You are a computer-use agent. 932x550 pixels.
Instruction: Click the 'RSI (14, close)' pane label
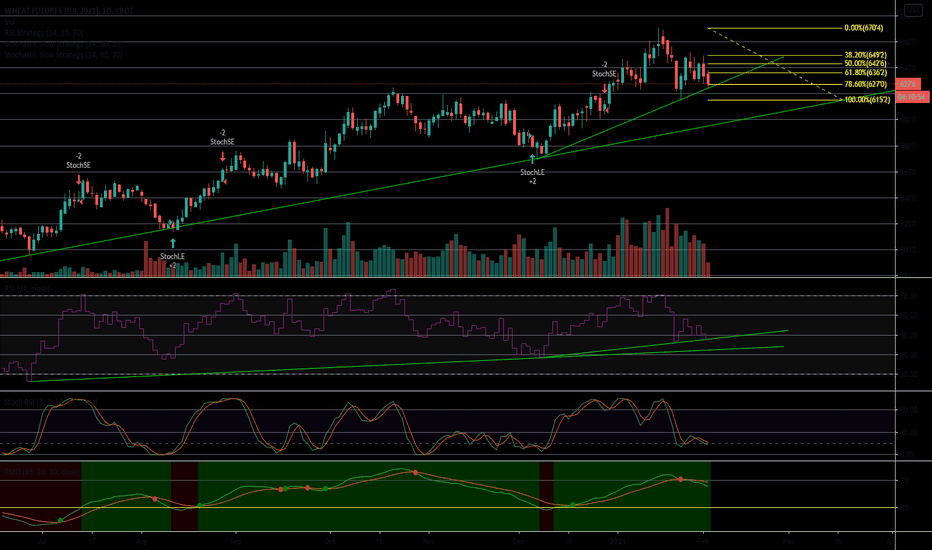coord(27,288)
